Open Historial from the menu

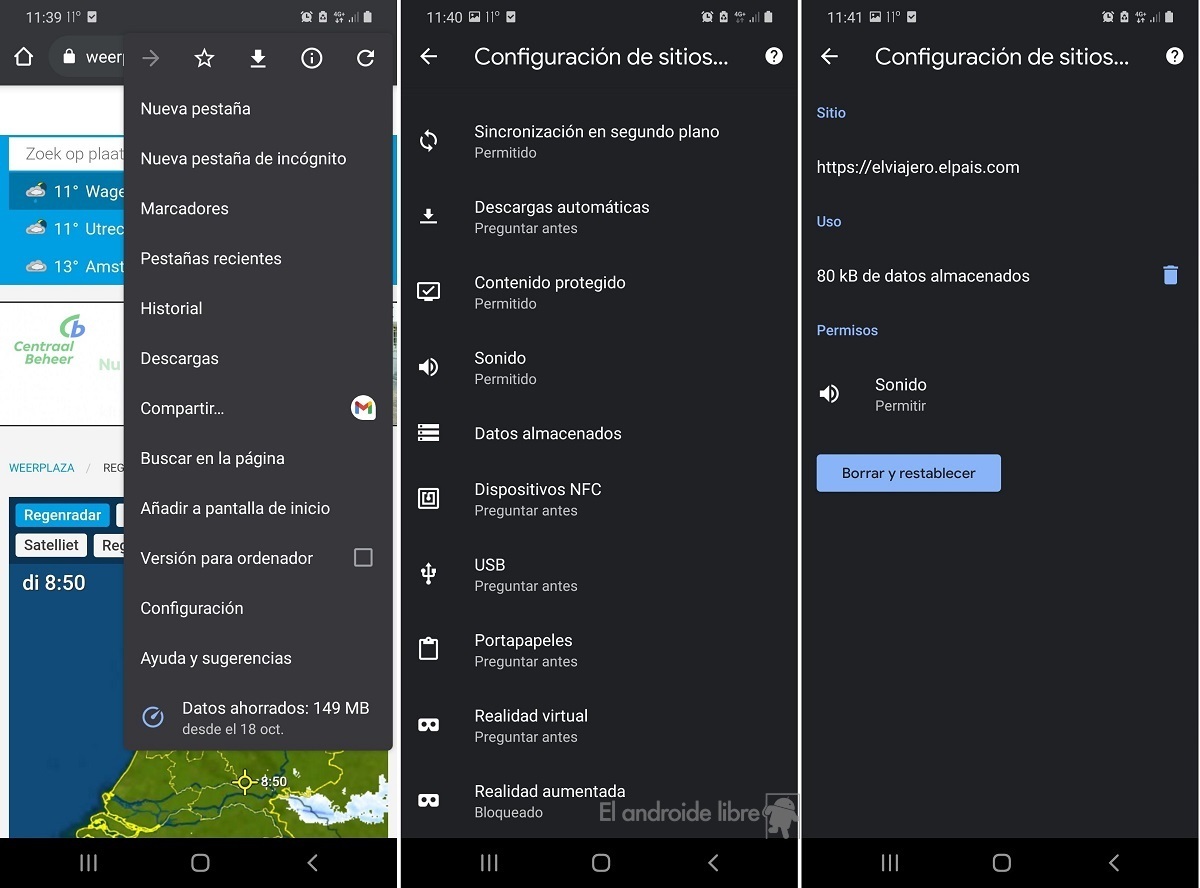tap(171, 308)
